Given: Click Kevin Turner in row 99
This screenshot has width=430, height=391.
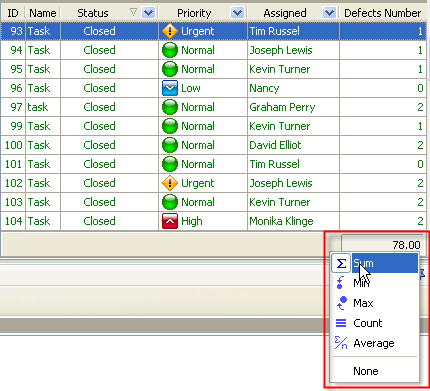Looking at the screenshot, I should pos(280,126).
